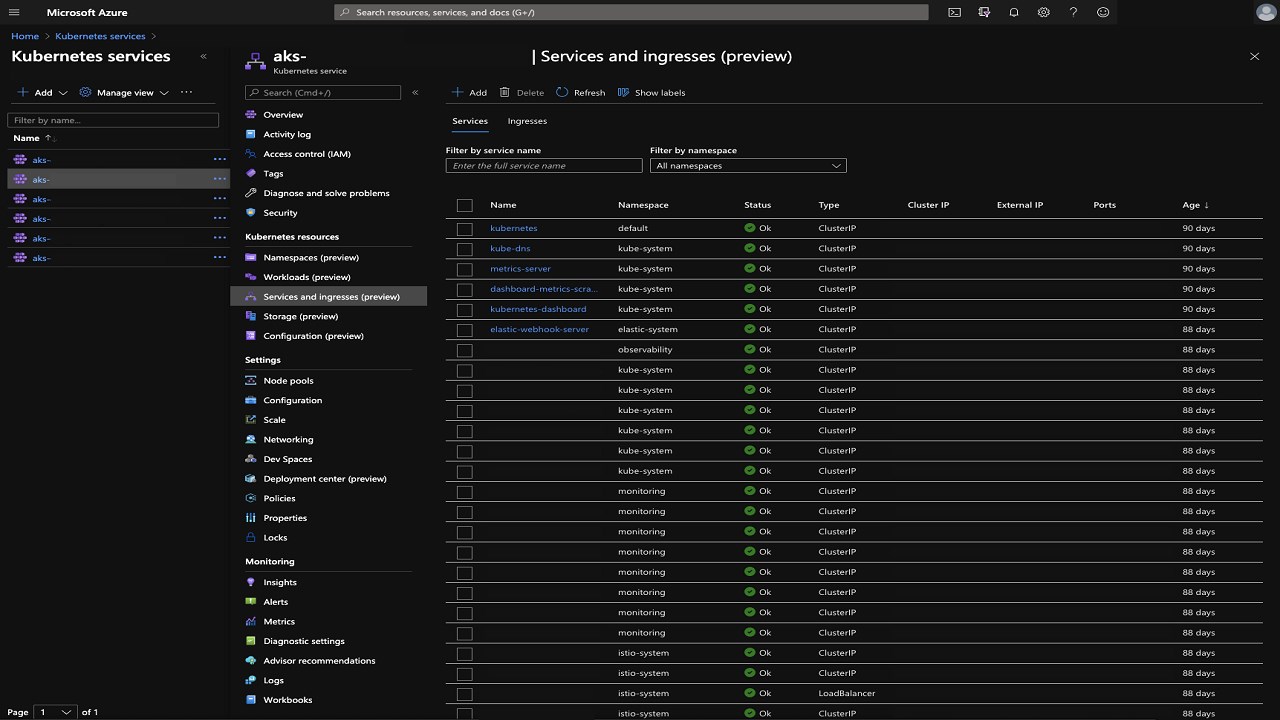Select the observability namespace row checkbox
Image resolution: width=1280 pixels, height=720 pixels.
pos(464,350)
